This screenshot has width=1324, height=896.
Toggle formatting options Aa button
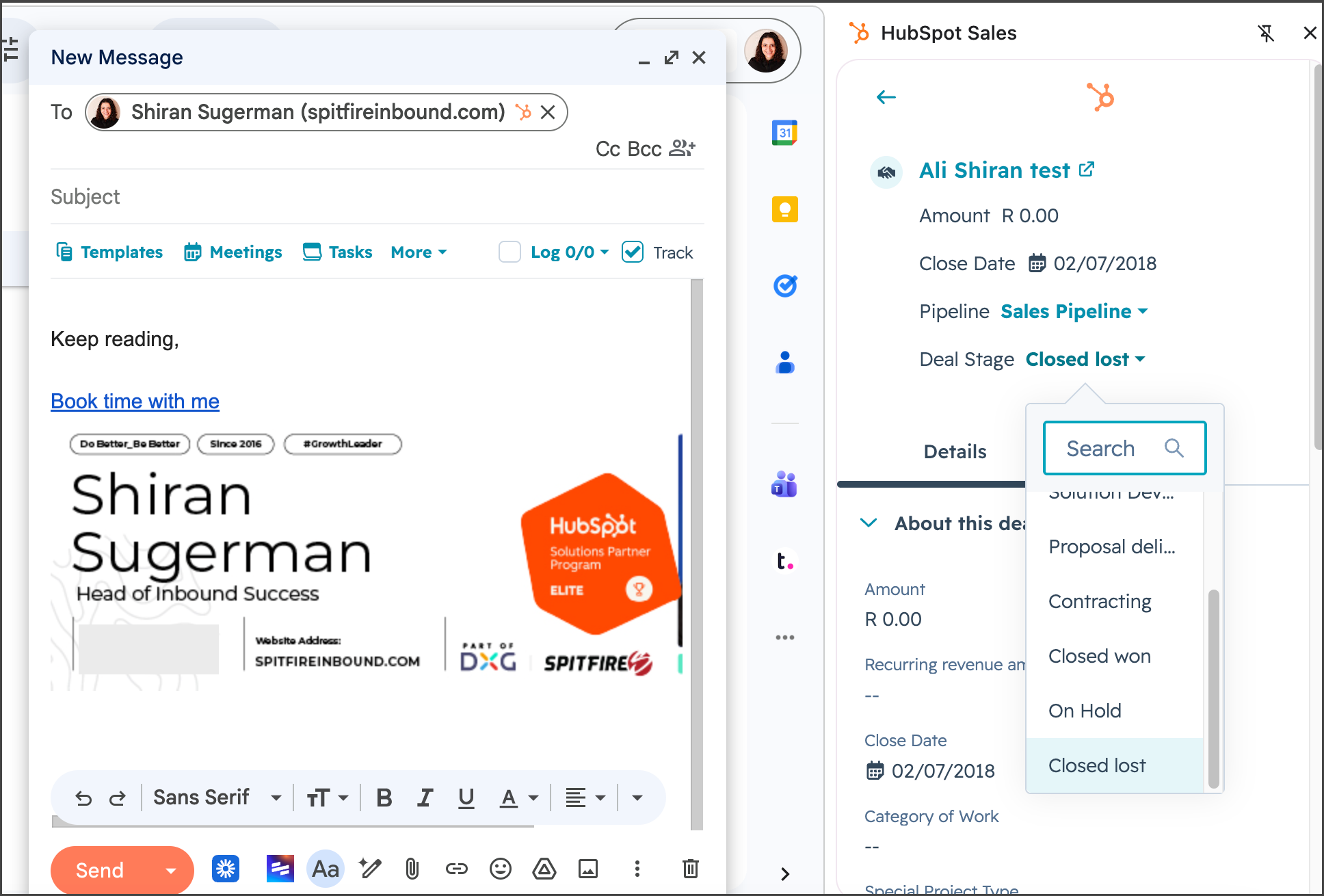[x=325, y=869]
